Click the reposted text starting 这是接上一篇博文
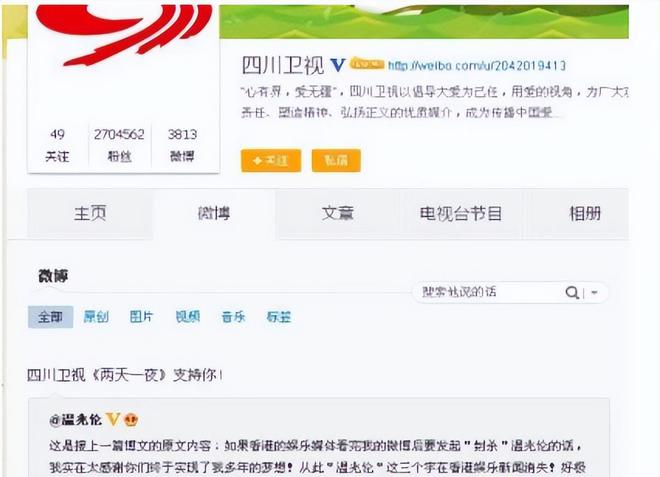Screen dimensions: 660x477 tap(317, 456)
